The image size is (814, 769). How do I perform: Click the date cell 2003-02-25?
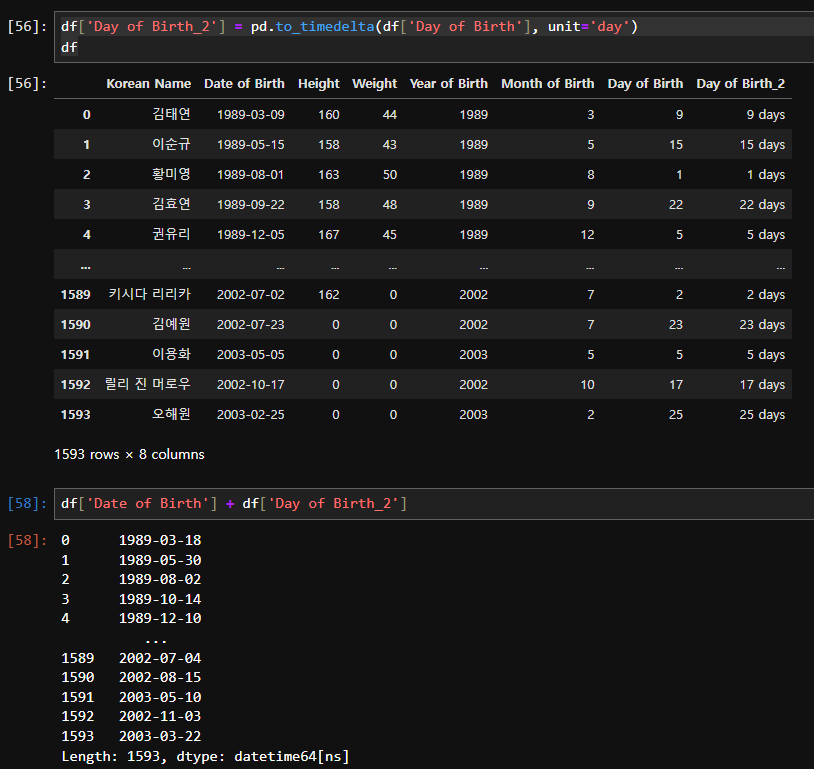pos(251,415)
